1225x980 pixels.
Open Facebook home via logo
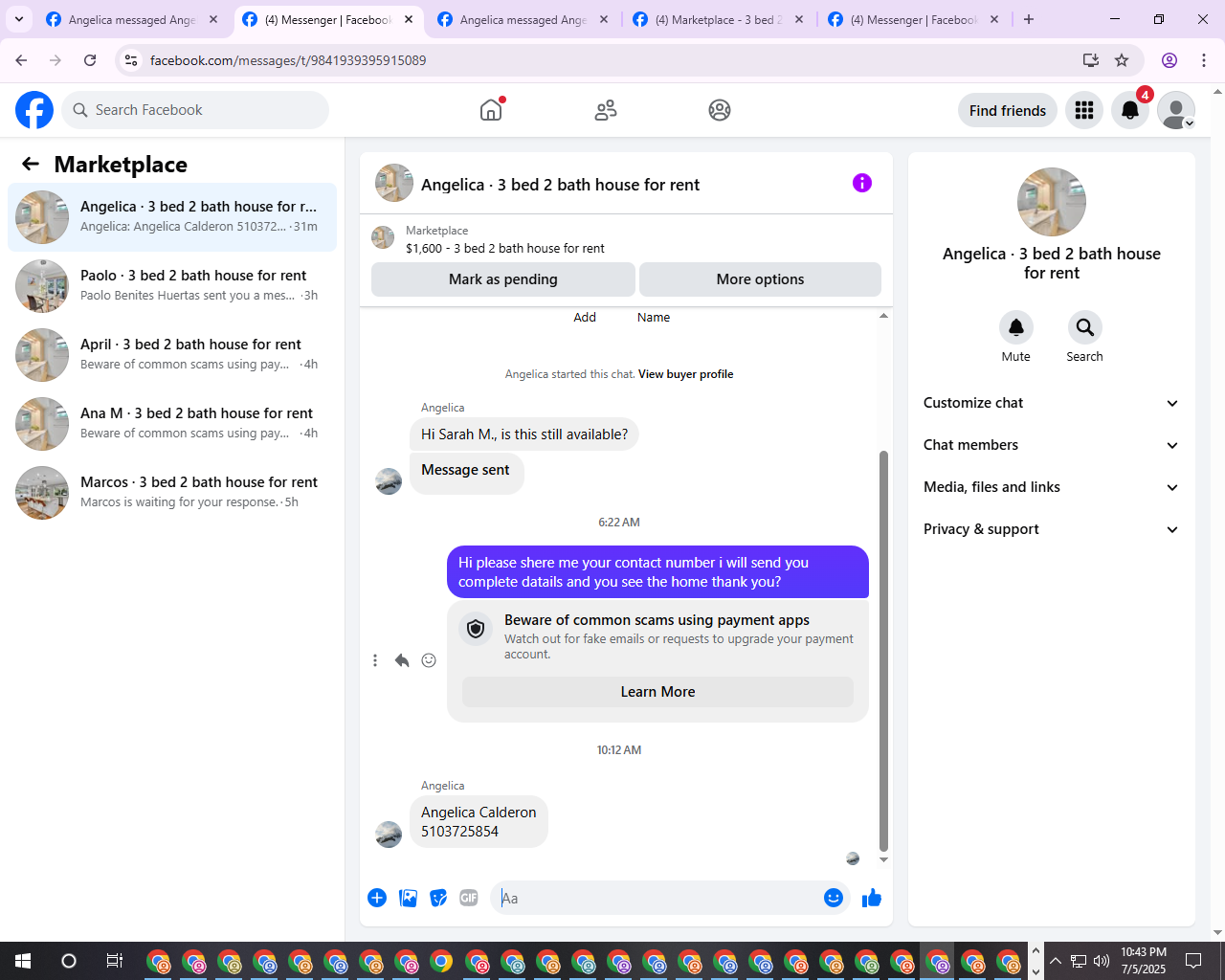coord(34,110)
